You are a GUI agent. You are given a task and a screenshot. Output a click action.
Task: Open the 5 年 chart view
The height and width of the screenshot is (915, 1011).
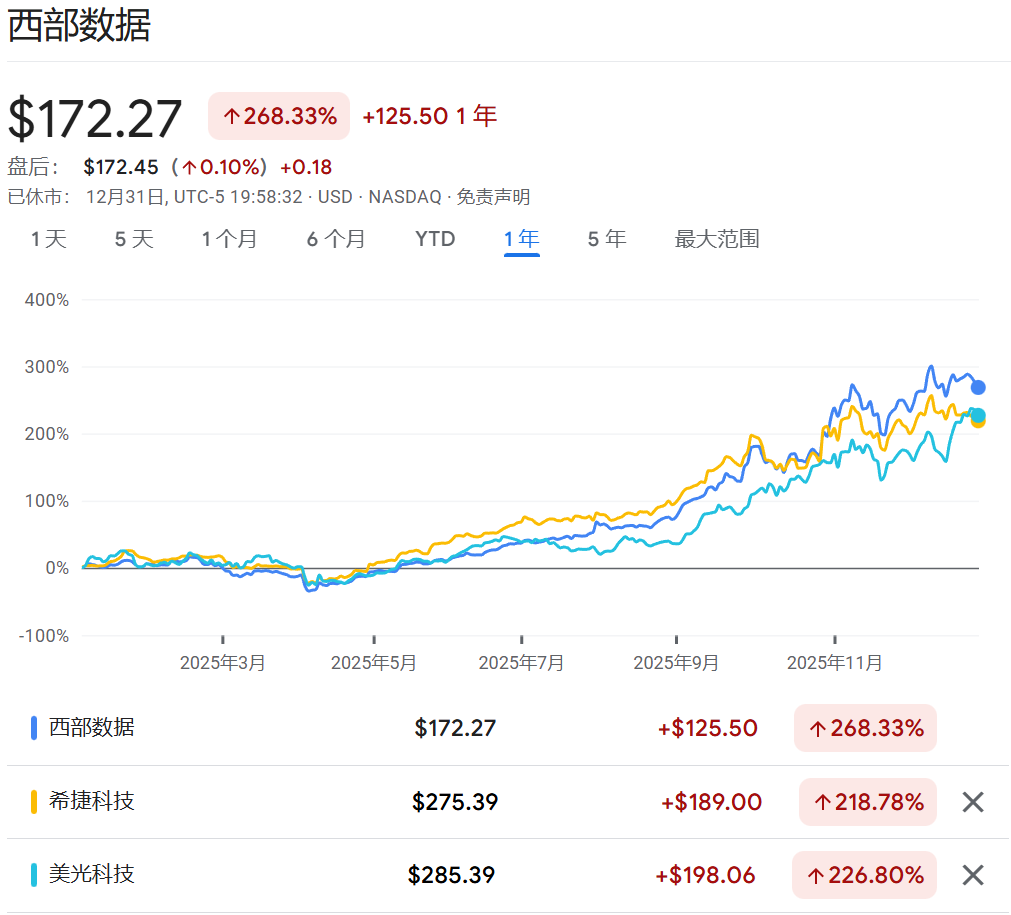[x=606, y=239]
